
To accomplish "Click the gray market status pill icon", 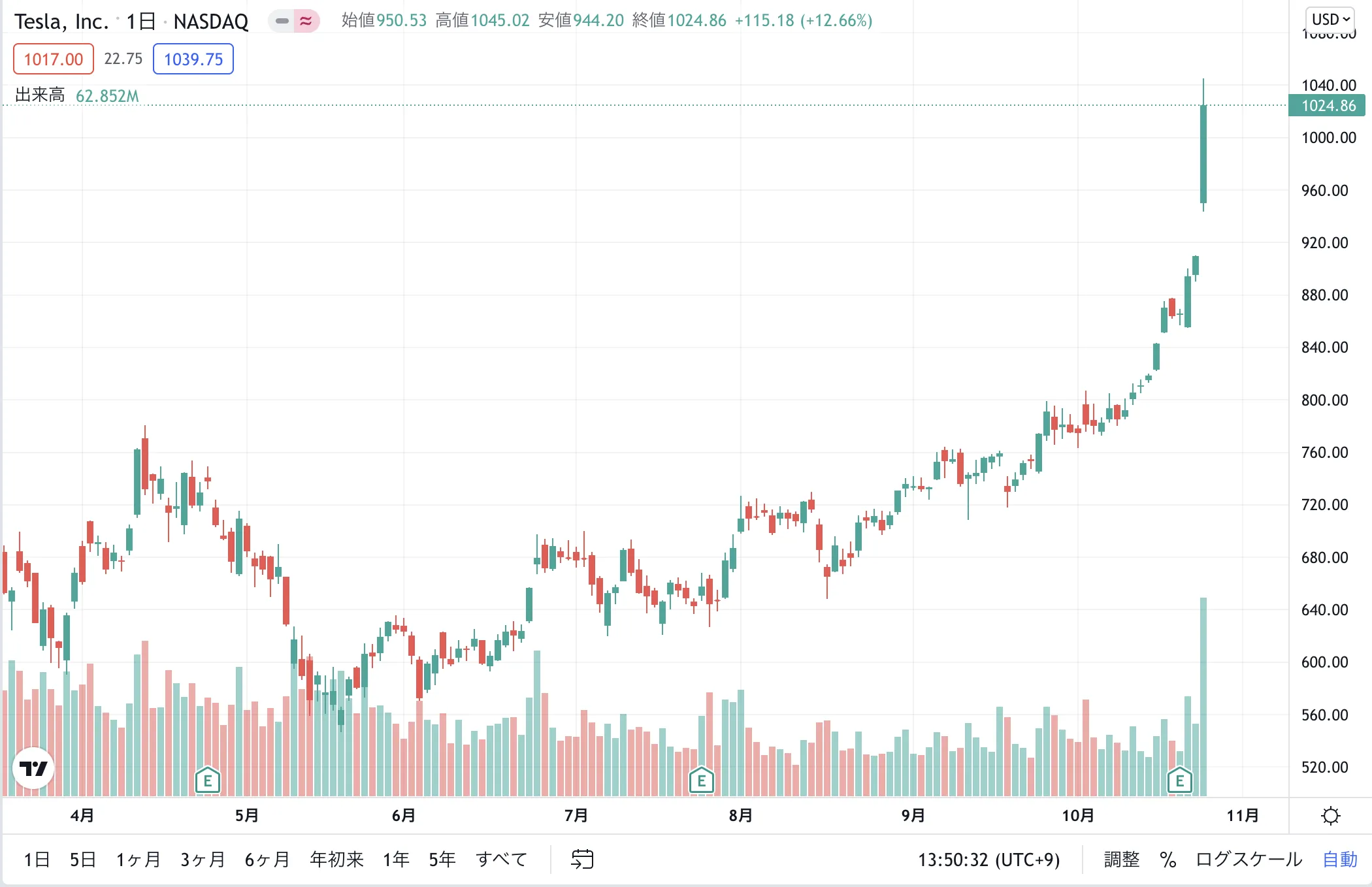I will pyautogui.click(x=282, y=21).
